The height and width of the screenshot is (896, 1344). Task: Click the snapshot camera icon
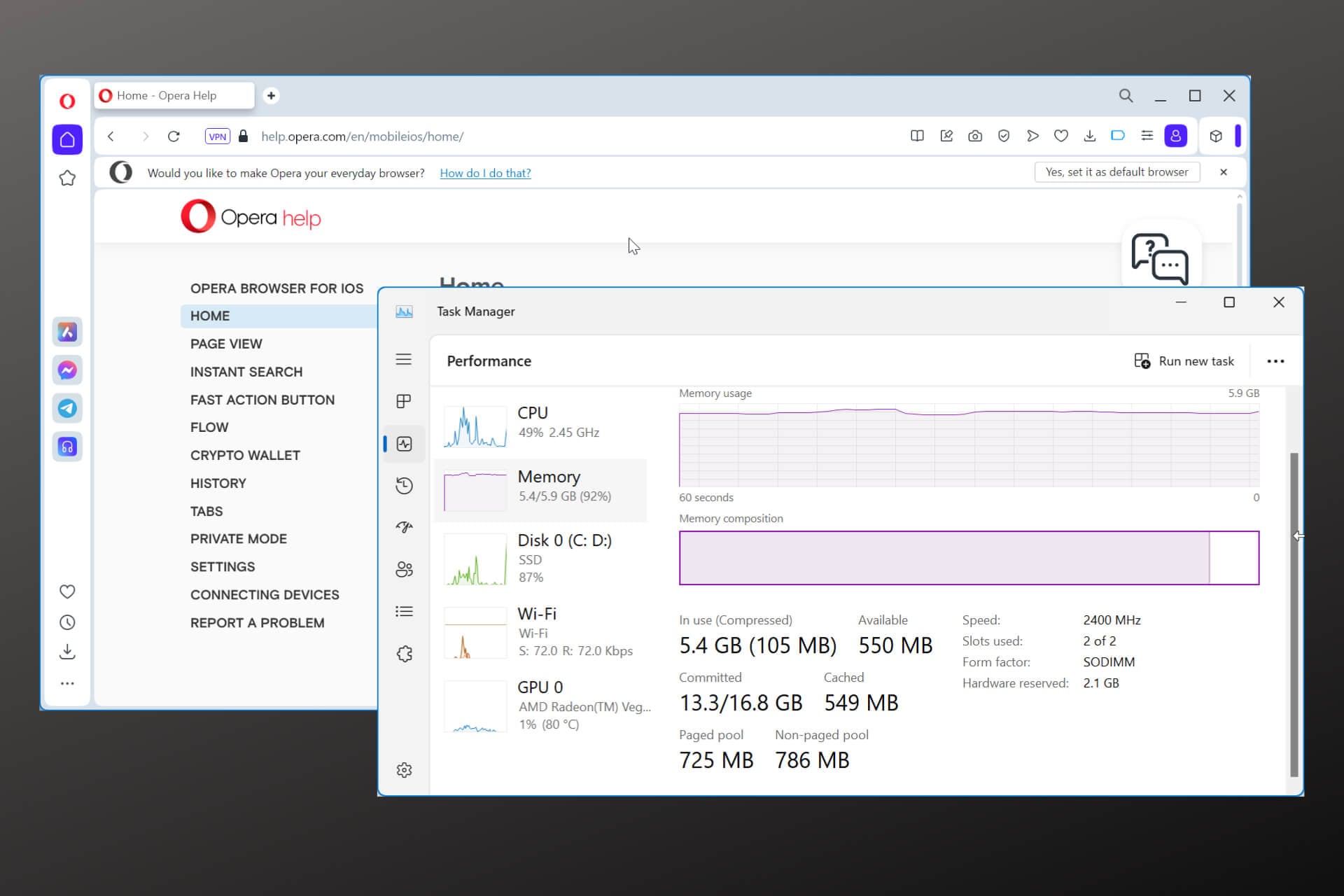[x=975, y=136]
